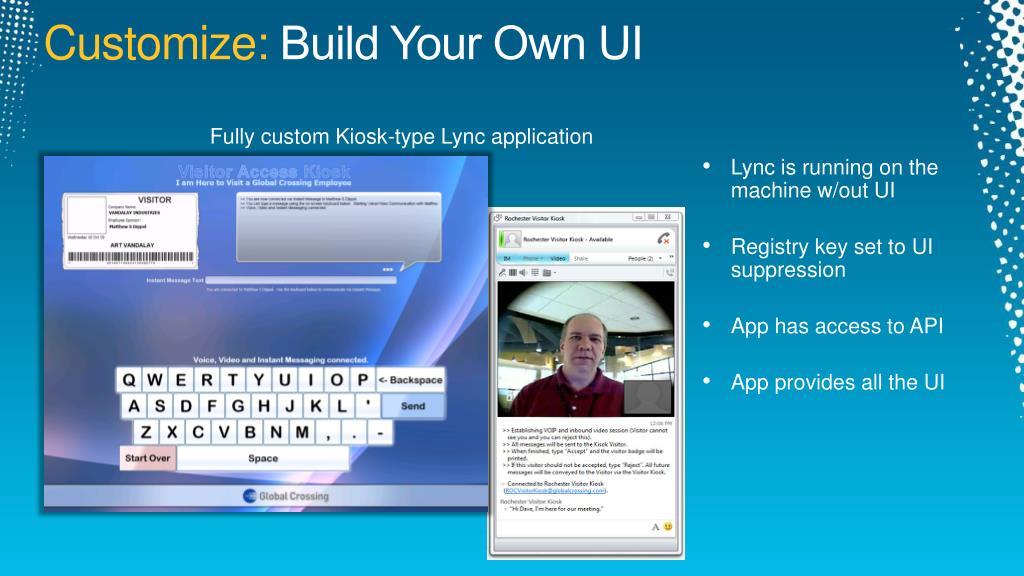Screen dimensions: 1024x576
Task: Open the emoticon smiley picker
Action: (x=667, y=526)
